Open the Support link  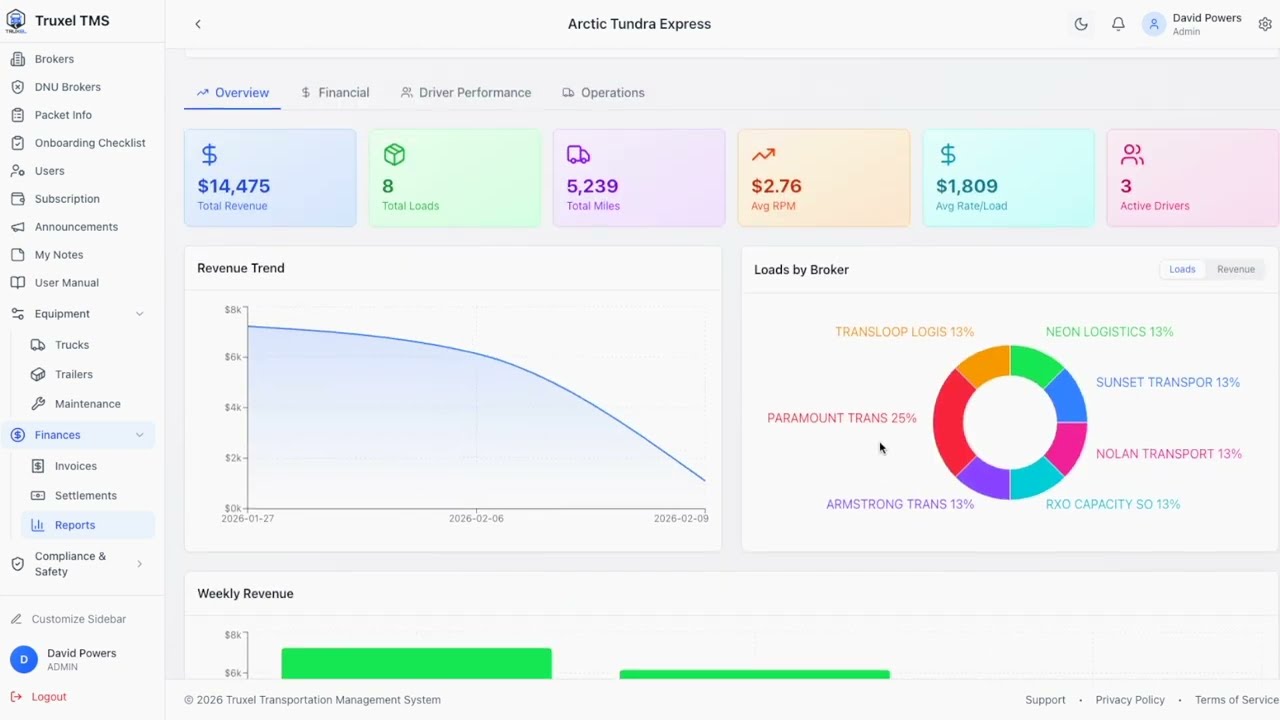pyautogui.click(x=1045, y=700)
